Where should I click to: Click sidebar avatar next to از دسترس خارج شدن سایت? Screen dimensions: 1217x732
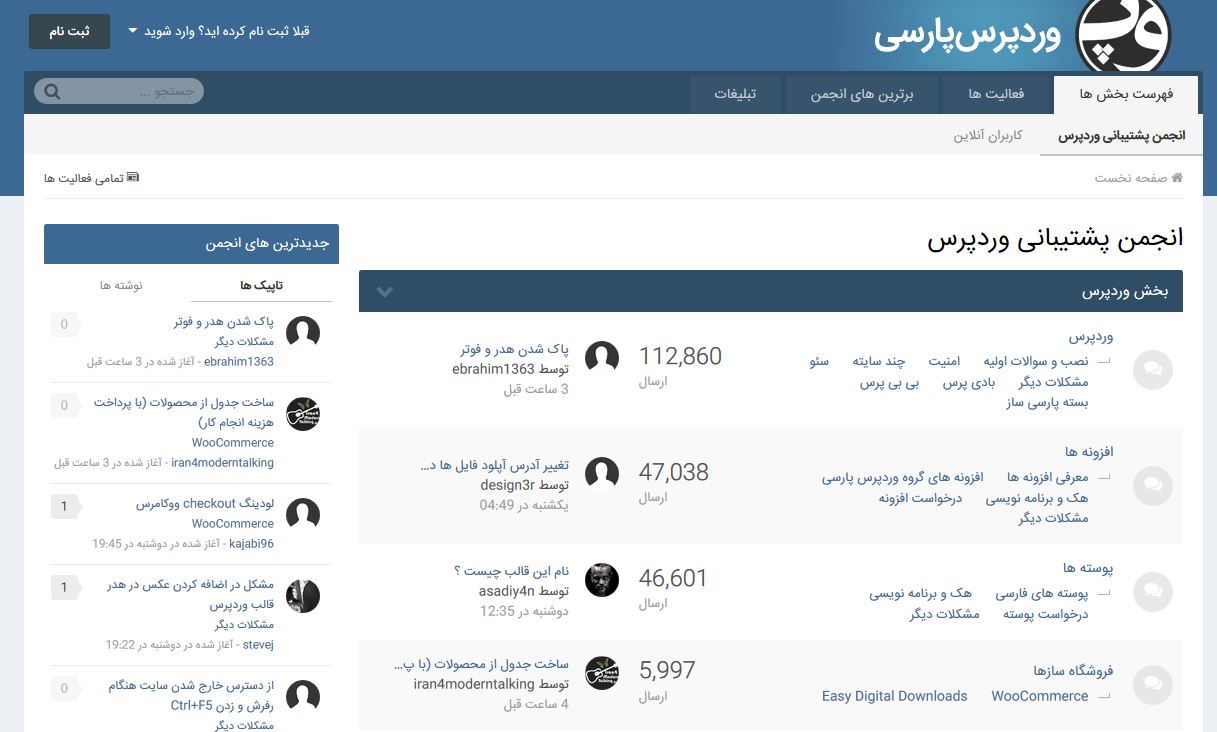303,697
